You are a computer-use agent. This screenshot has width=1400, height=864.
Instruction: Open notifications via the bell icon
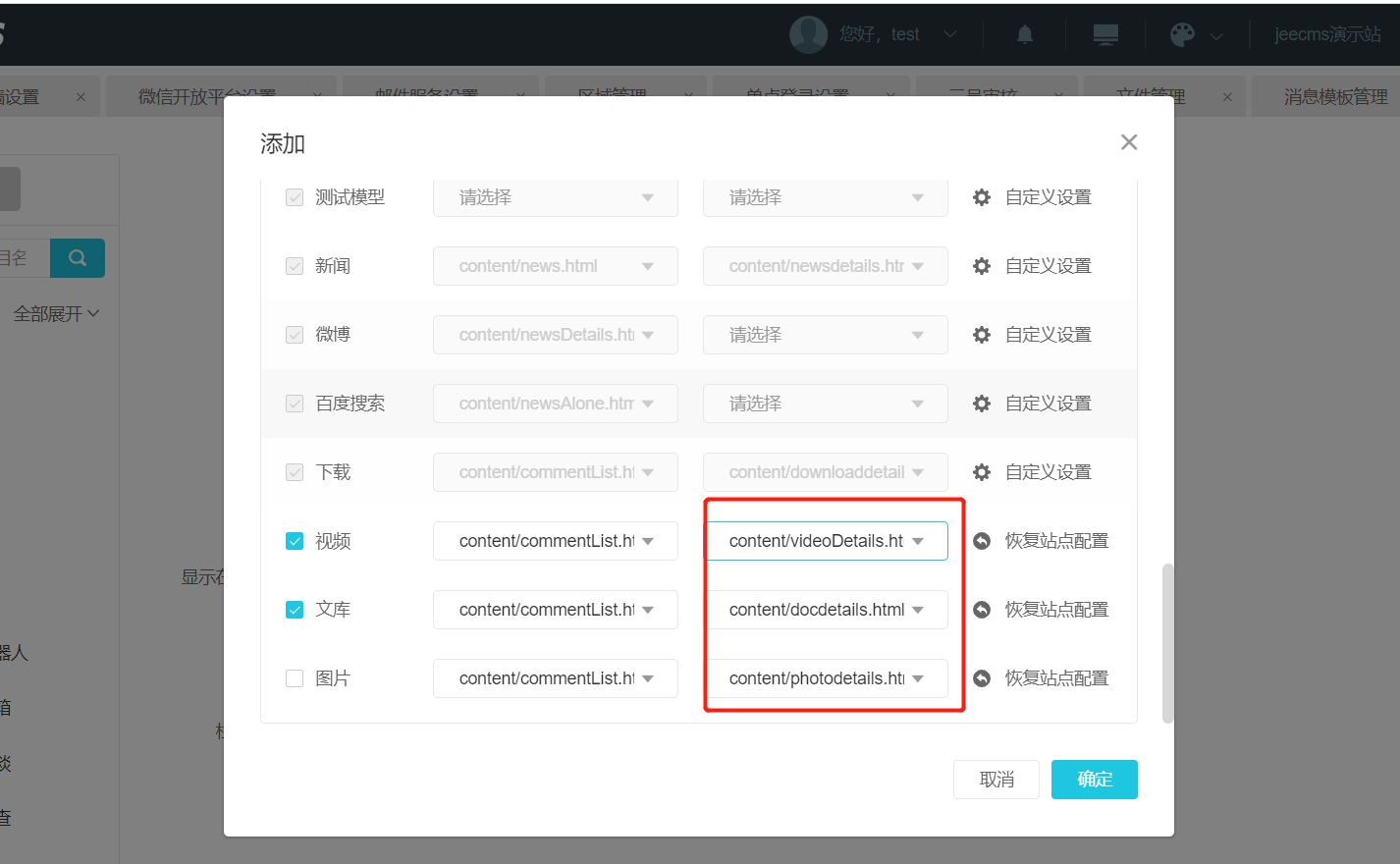(x=1025, y=35)
